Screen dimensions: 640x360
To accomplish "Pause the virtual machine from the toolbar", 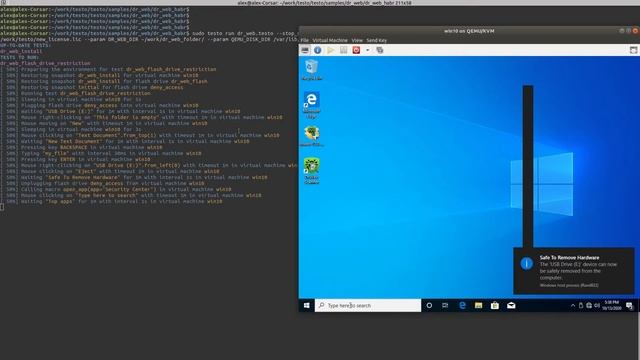I will point(344,50).
